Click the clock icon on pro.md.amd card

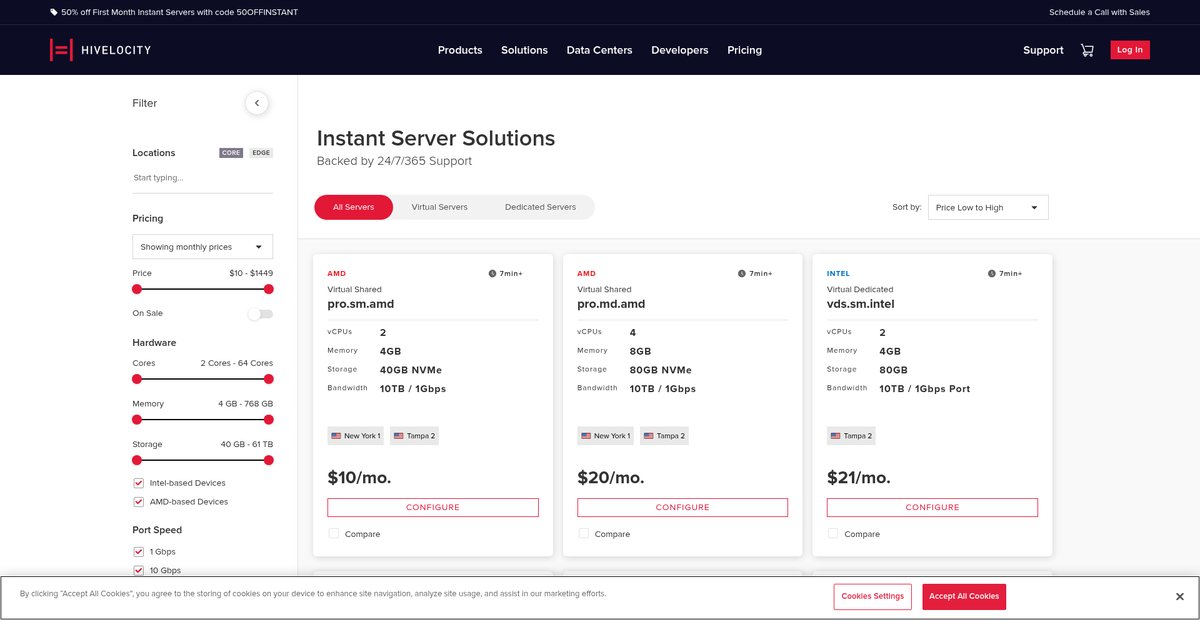click(742, 273)
